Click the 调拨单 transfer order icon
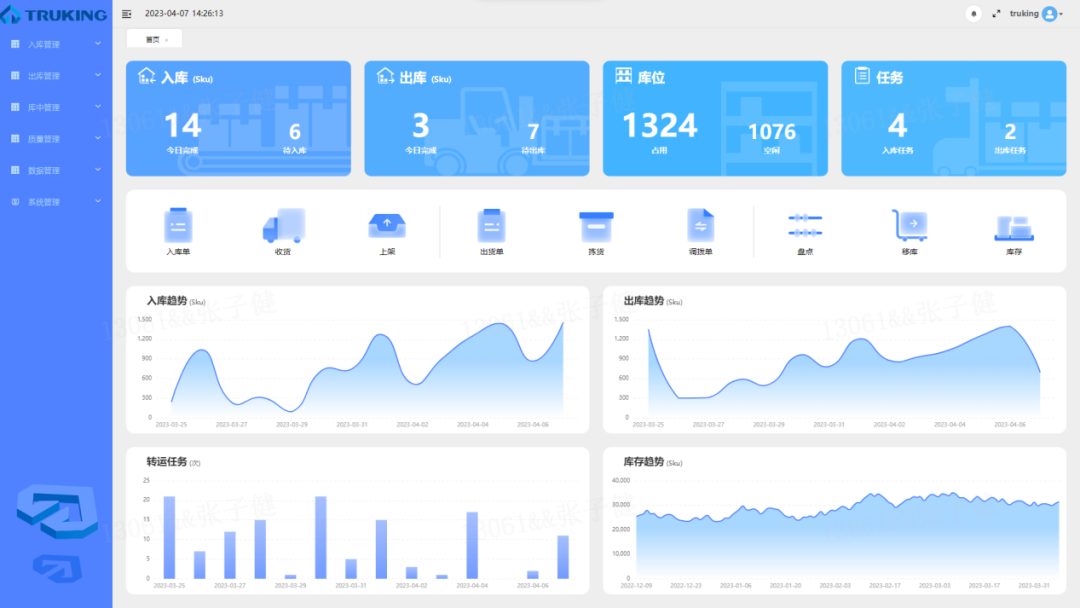Image resolution: width=1080 pixels, height=608 pixels. pyautogui.click(x=700, y=225)
